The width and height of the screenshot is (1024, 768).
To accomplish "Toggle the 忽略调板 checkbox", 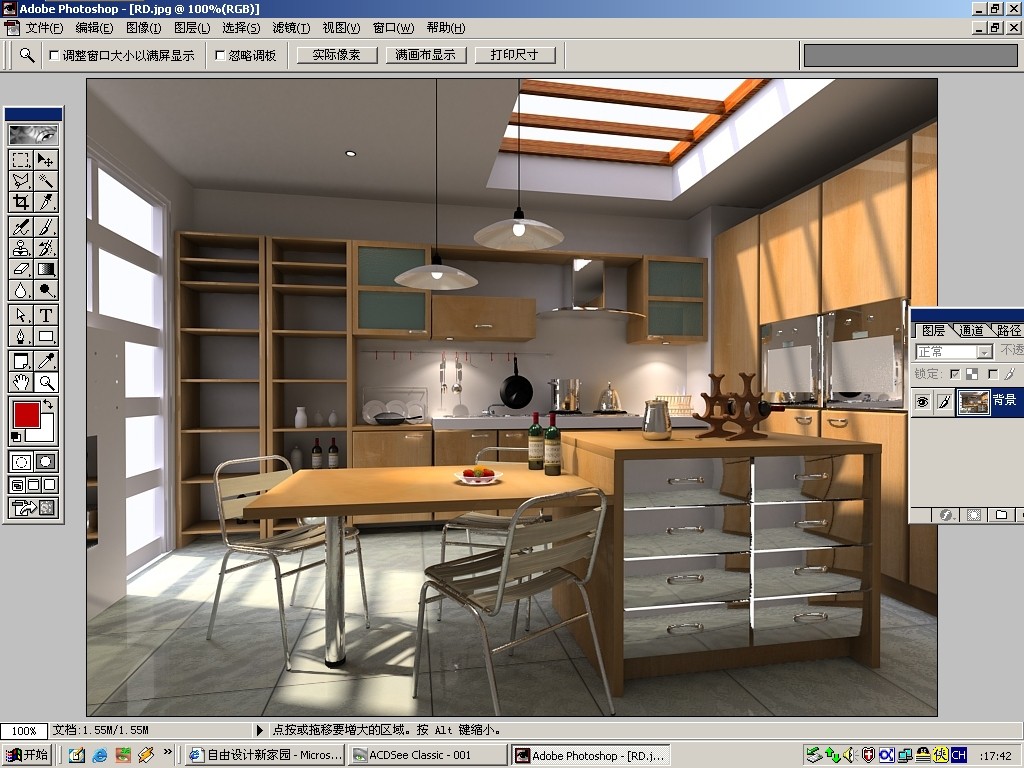I will click(x=220, y=56).
